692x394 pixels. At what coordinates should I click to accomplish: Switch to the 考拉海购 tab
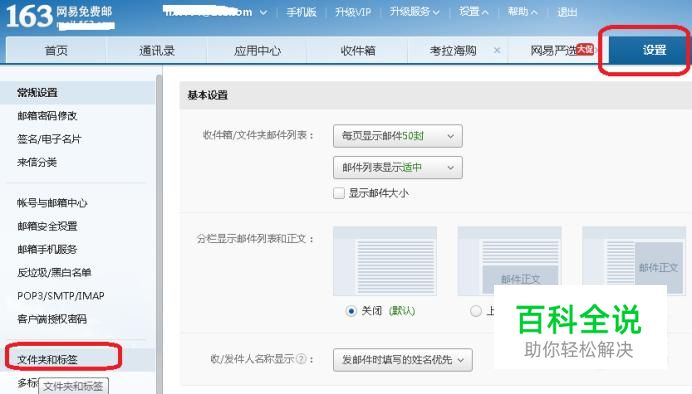click(453, 50)
